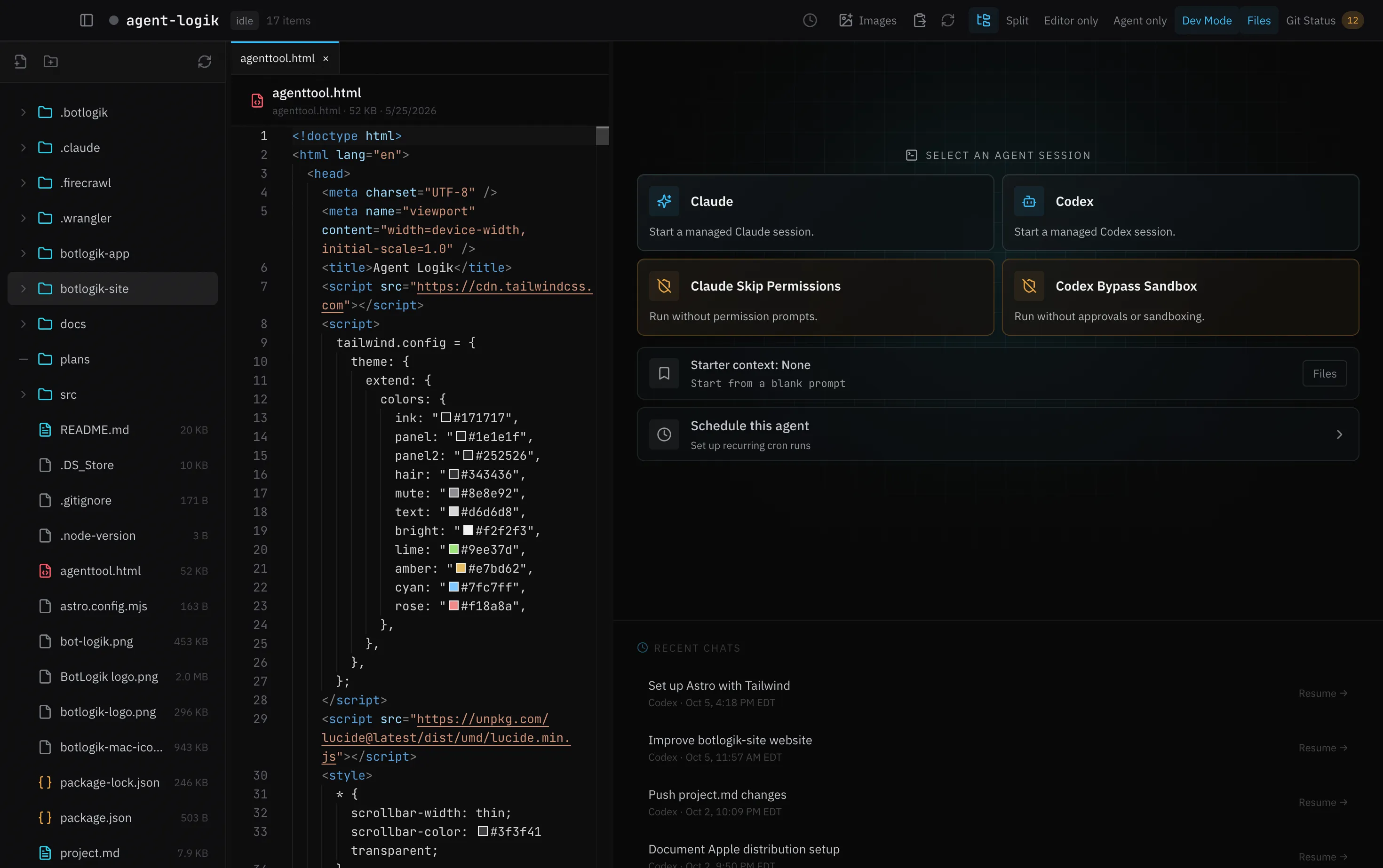The image size is (1383, 868).
Task: Switch to Agent only view
Action: coord(1140,21)
